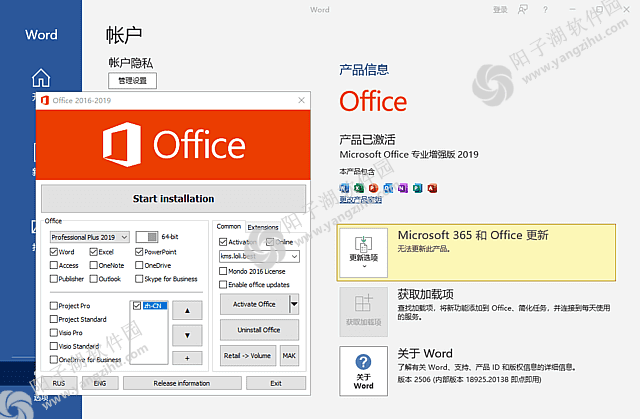Click the help question mark in Word title bar
The width and height of the screenshot is (640, 419).
pyautogui.click(x=545, y=10)
